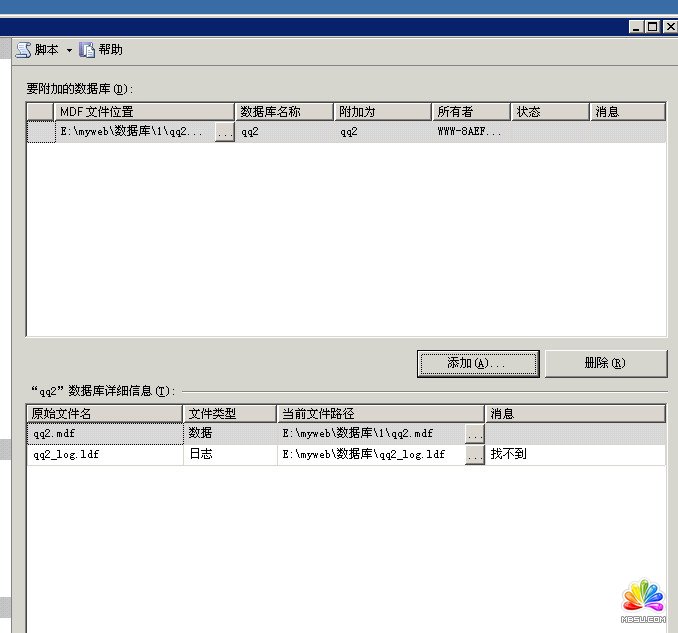Click 数据库名称 column header

[x=284, y=112]
